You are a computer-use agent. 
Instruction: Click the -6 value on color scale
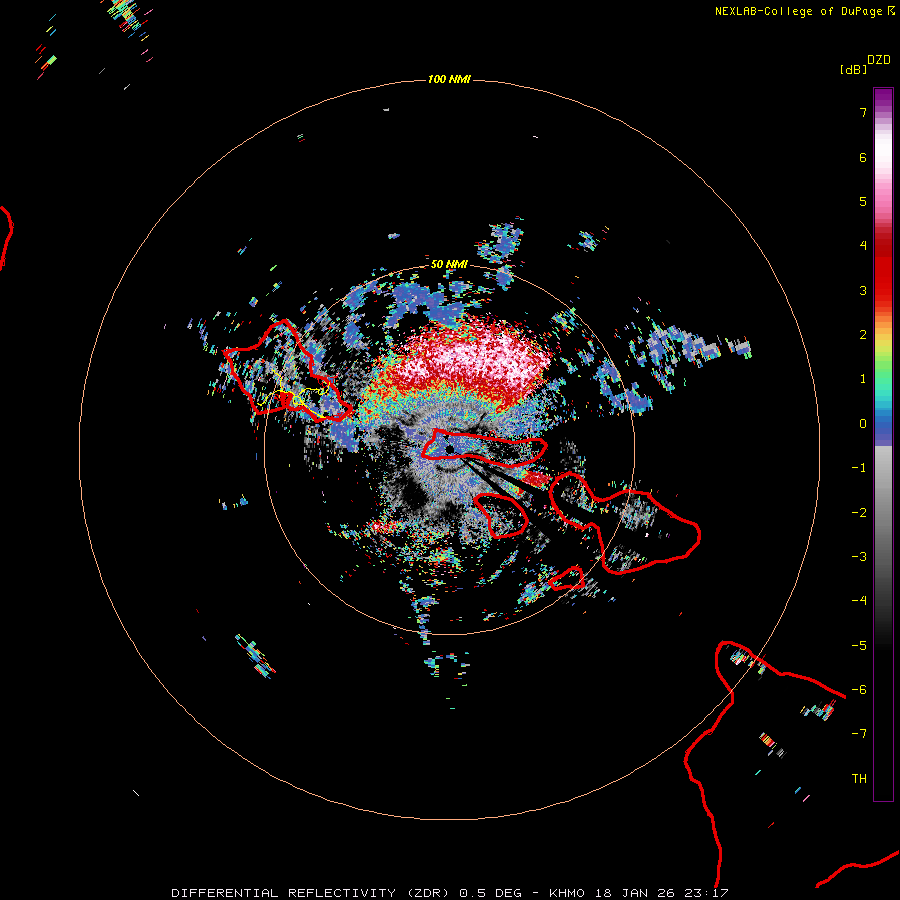(x=859, y=690)
